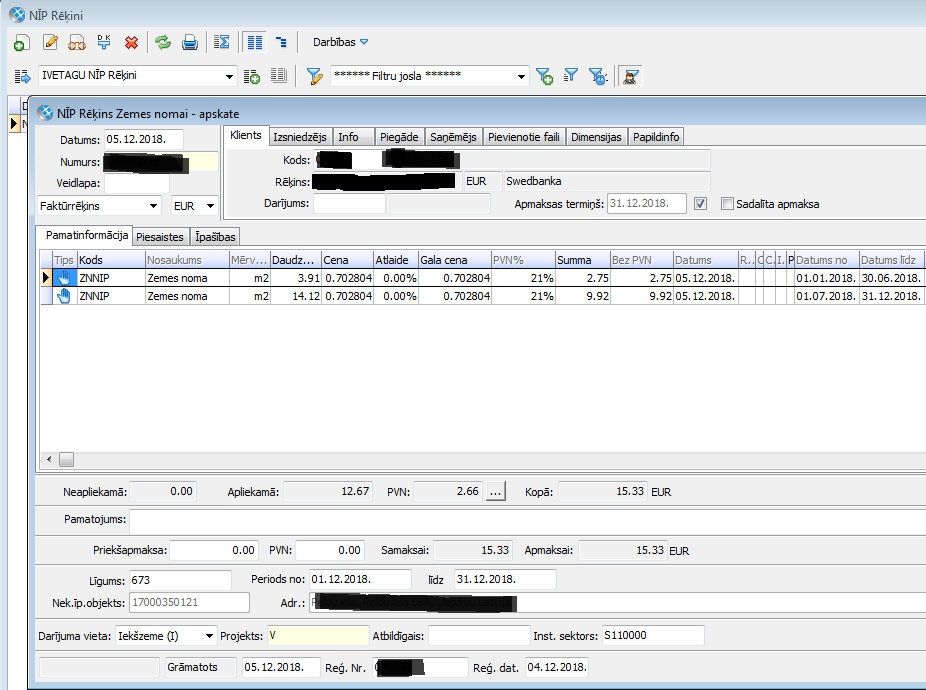Click the gray columns layout icon
This screenshot has height=690, width=926.
pos(278,76)
